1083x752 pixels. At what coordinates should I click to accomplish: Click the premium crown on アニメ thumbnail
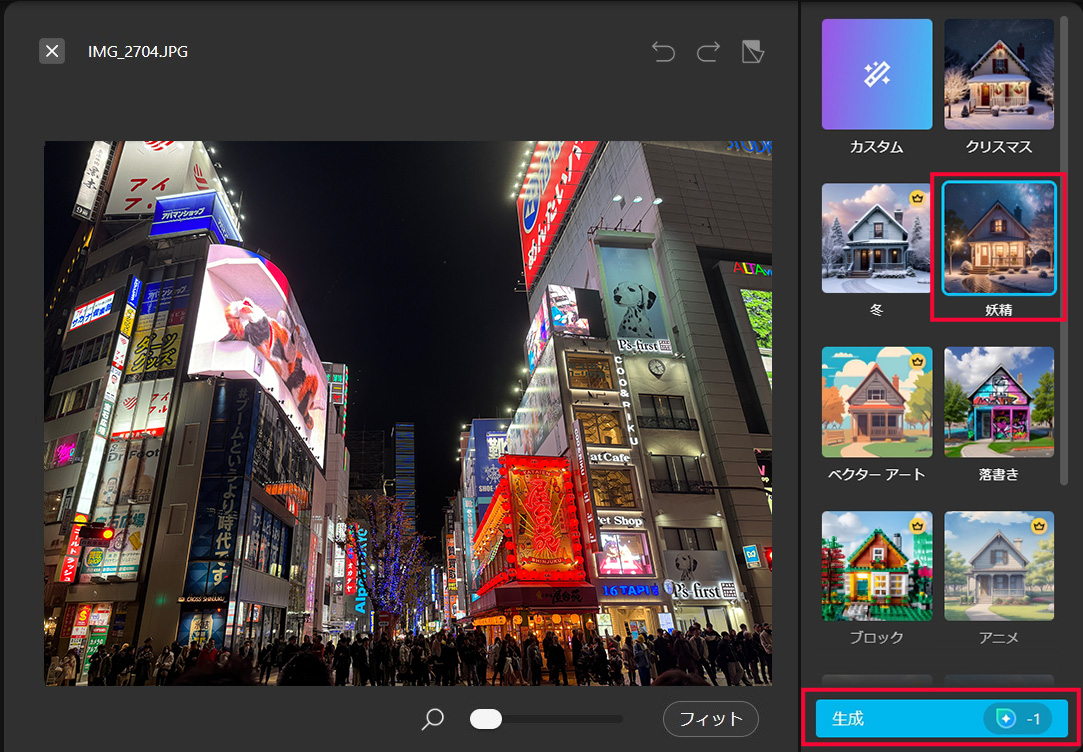point(1039,526)
